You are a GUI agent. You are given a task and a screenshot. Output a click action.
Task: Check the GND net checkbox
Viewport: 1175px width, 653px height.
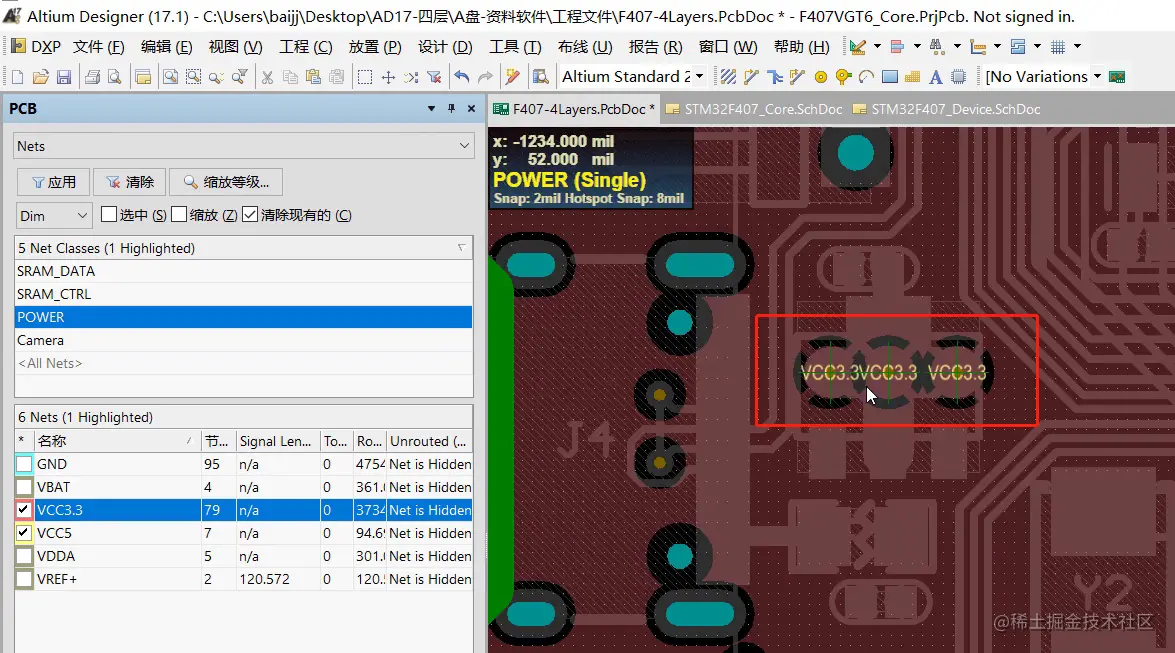click(24, 464)
